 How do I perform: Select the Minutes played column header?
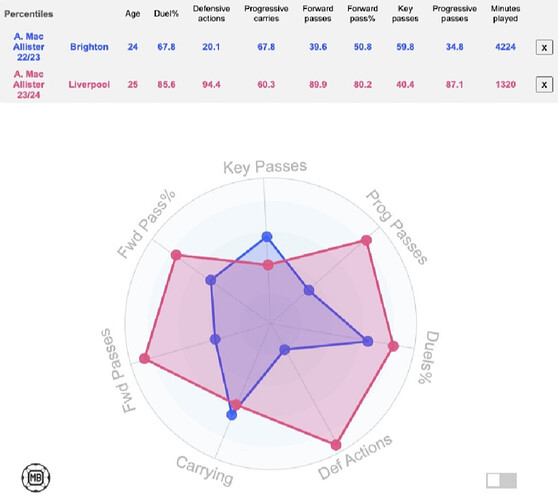click(505, 14)
